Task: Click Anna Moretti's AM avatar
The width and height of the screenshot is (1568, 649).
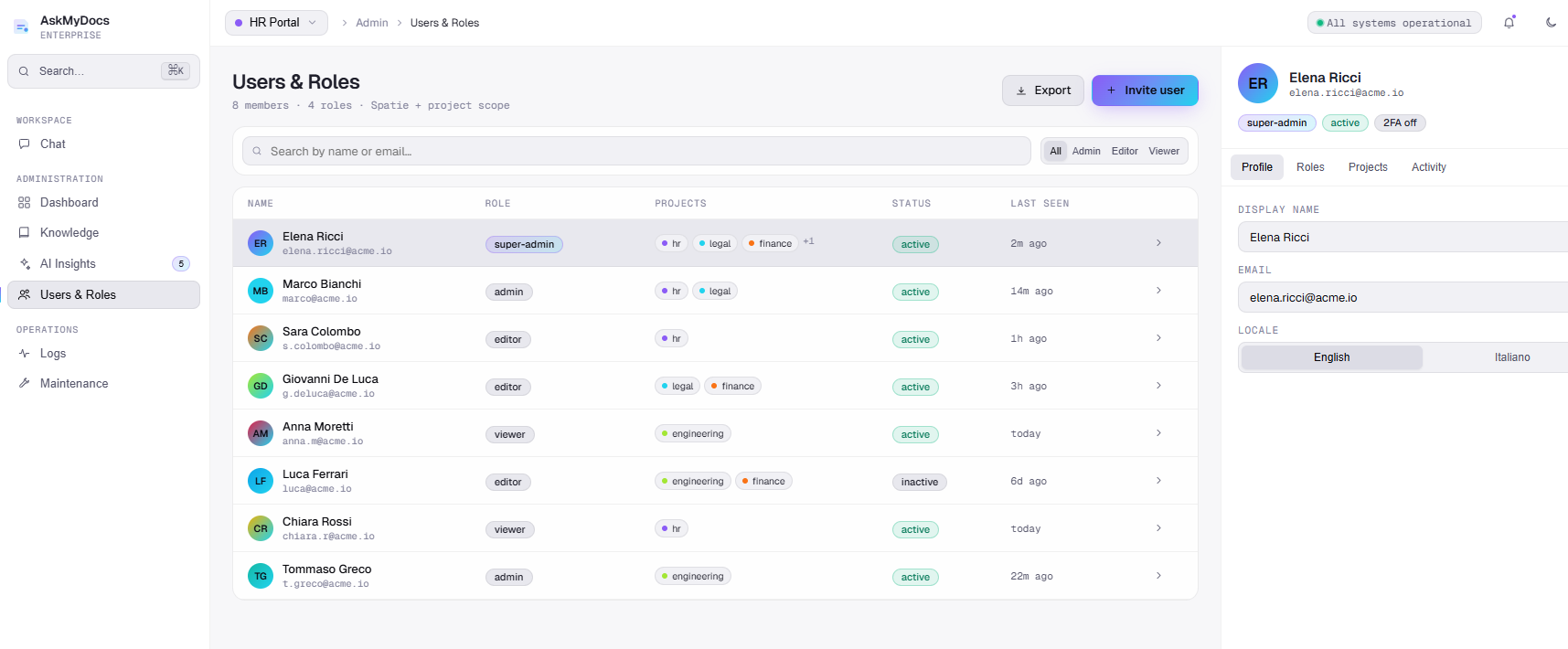Action: 261,433
